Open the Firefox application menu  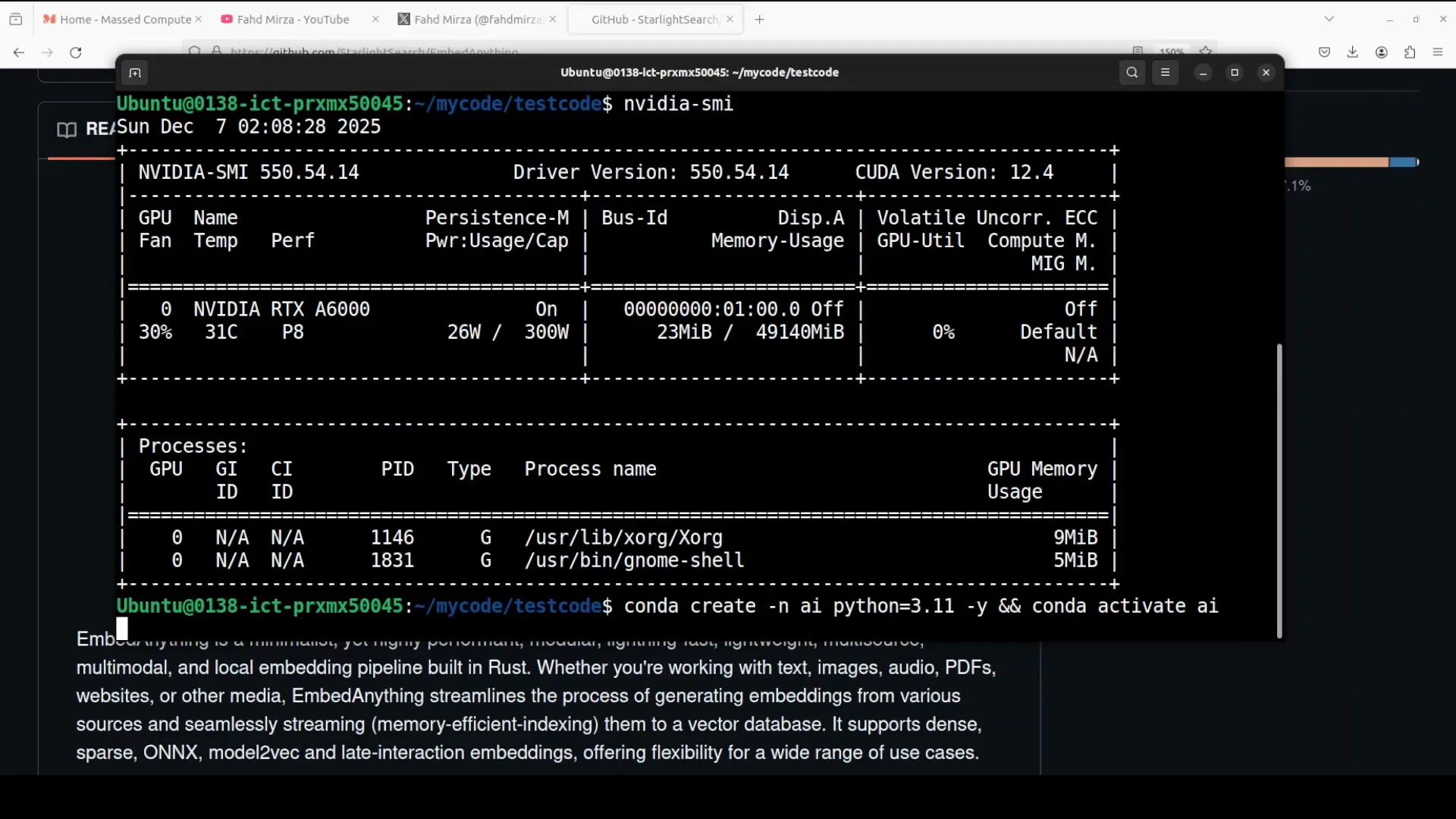1438,52
